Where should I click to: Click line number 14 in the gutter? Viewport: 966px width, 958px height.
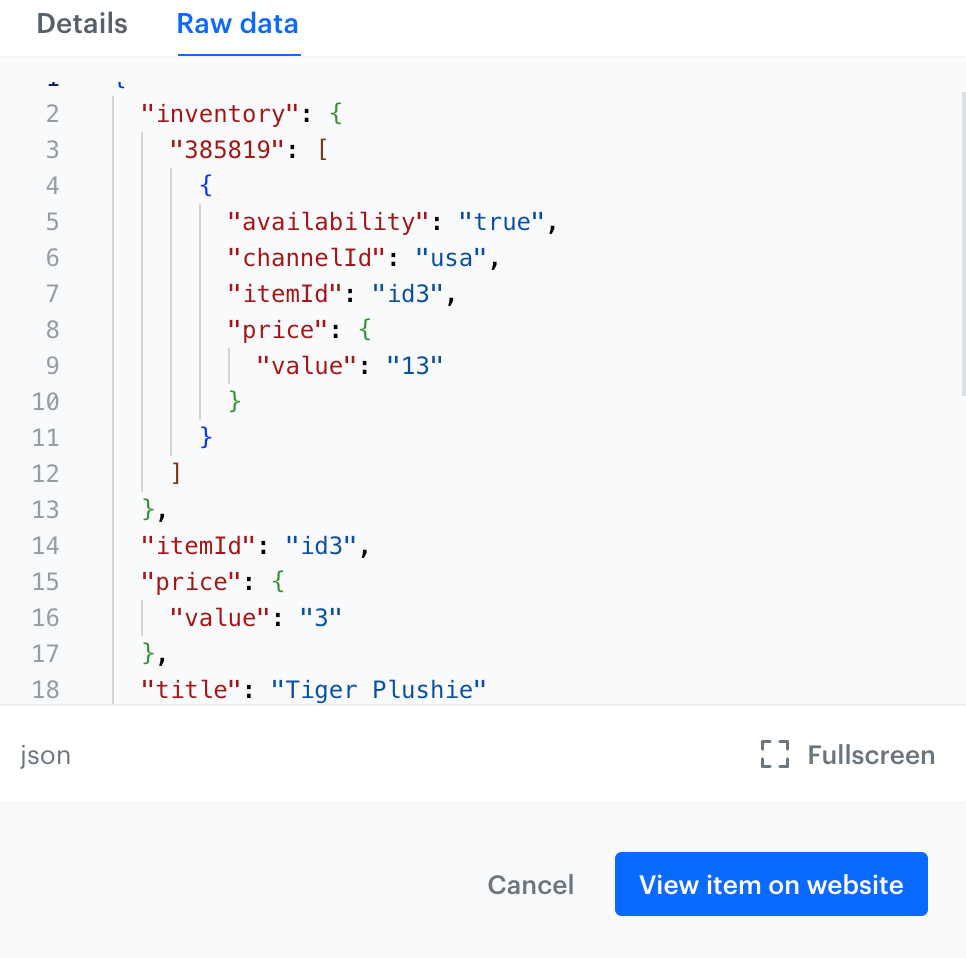tap(45, 545)
